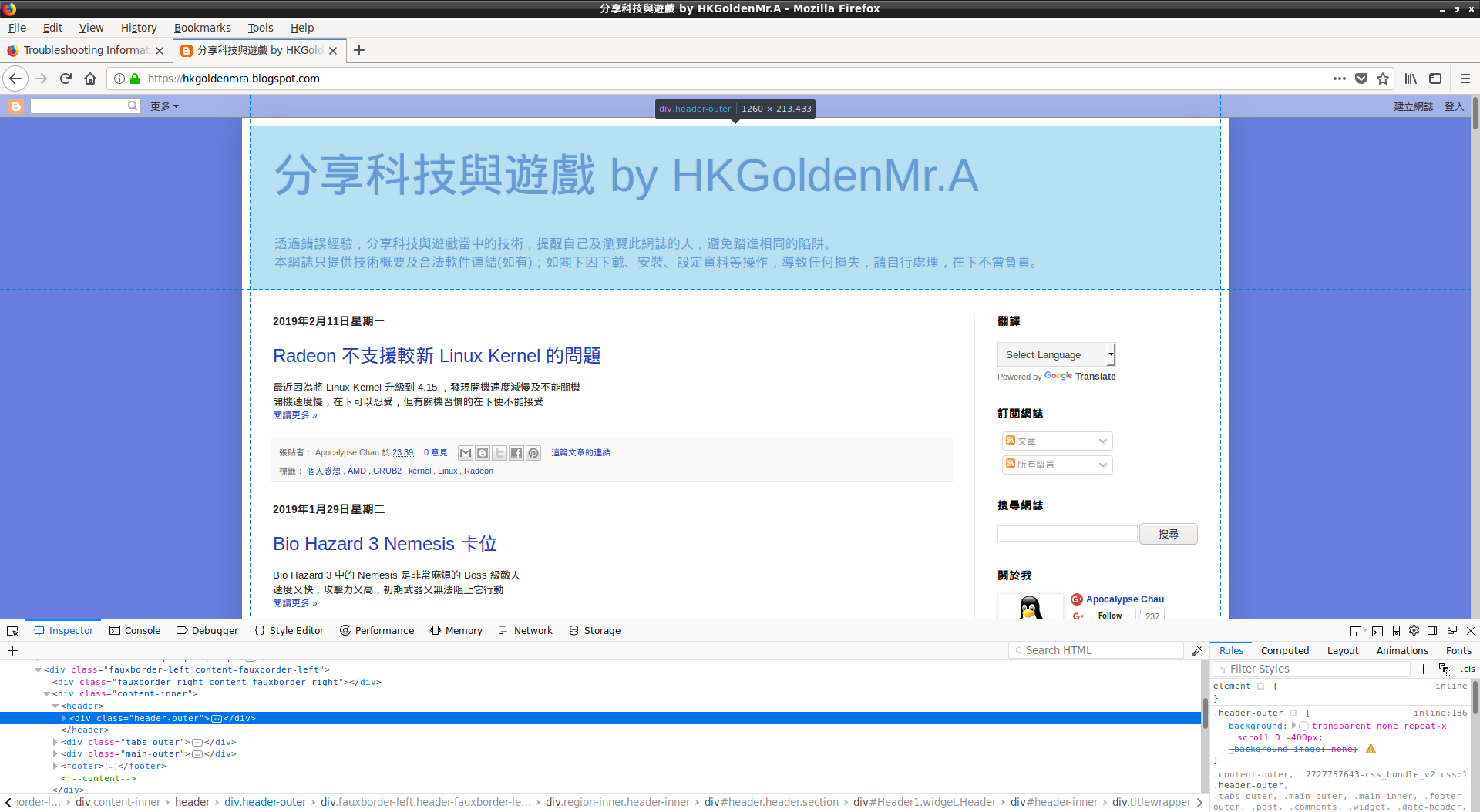Switch to the Computed tab

coord(1284,650)
